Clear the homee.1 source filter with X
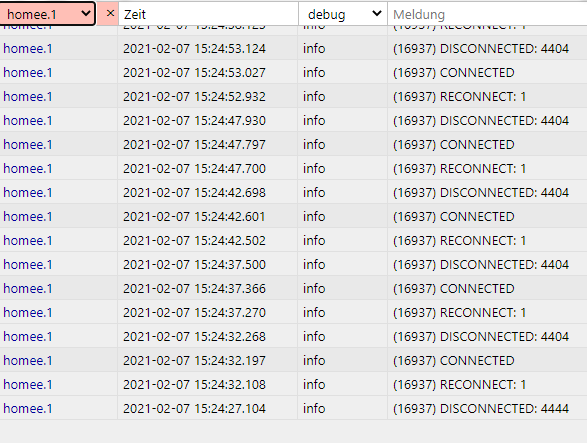 click(x=110, y=13)
